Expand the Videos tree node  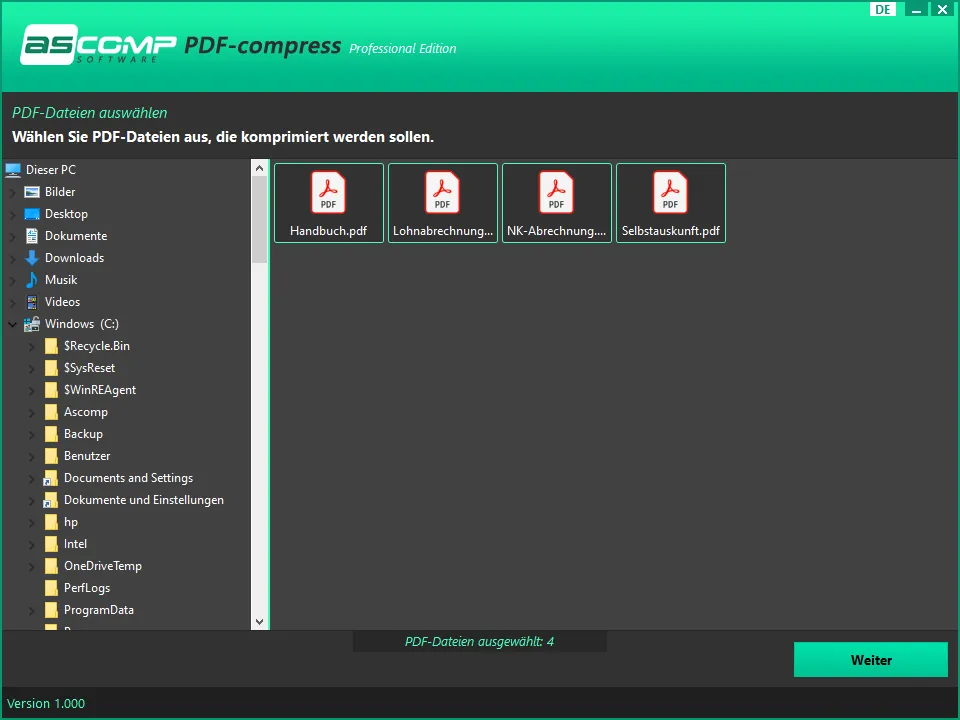click(13, 302)
